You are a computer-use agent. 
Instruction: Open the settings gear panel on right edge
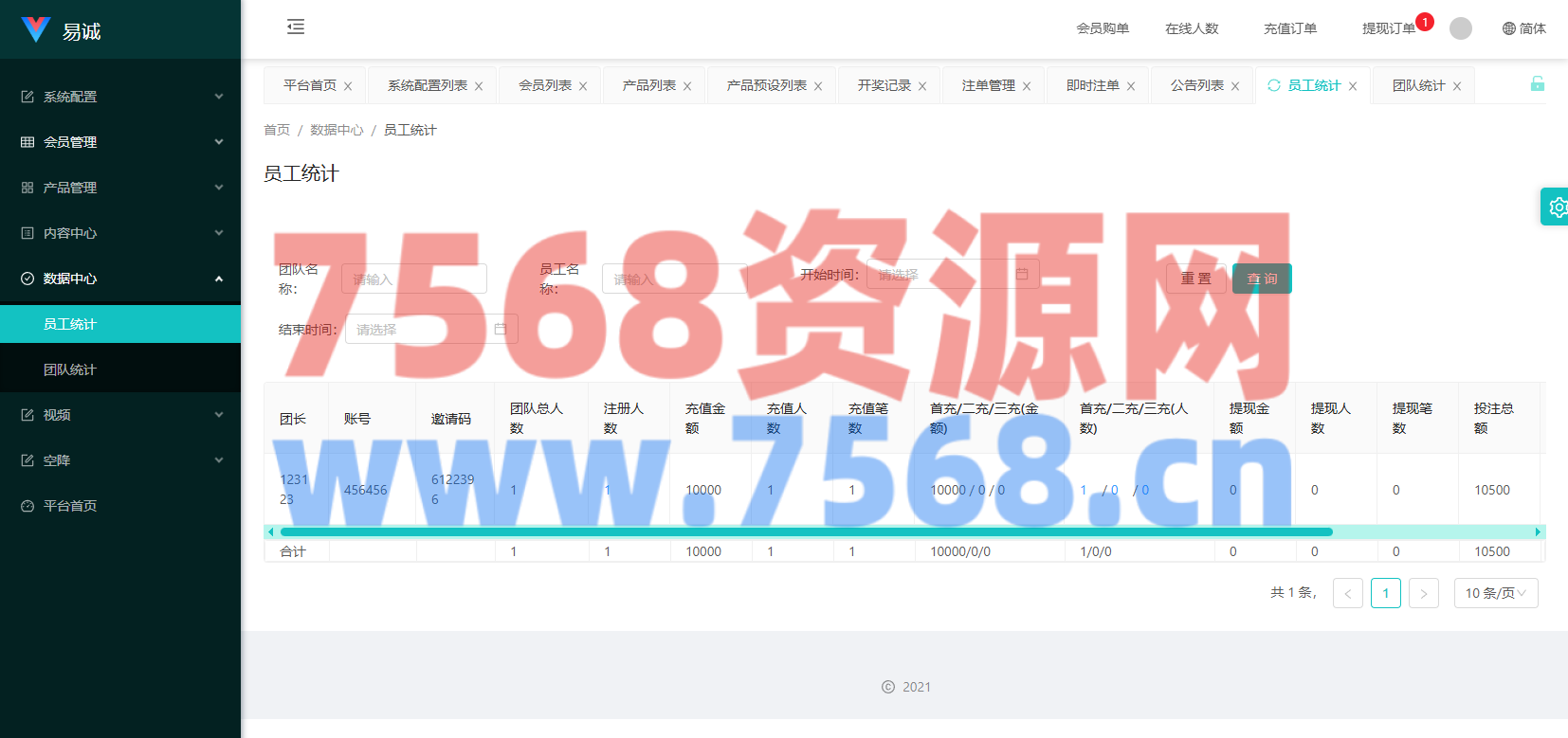tap(1556, 207)
